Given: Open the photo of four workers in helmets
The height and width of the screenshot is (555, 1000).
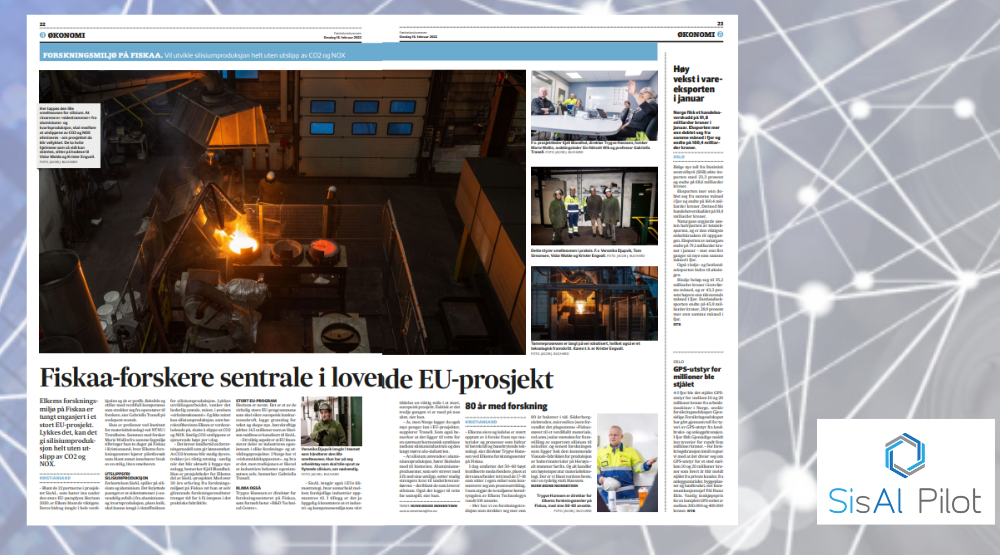Looking at the screenshot, I should (594, 206).
